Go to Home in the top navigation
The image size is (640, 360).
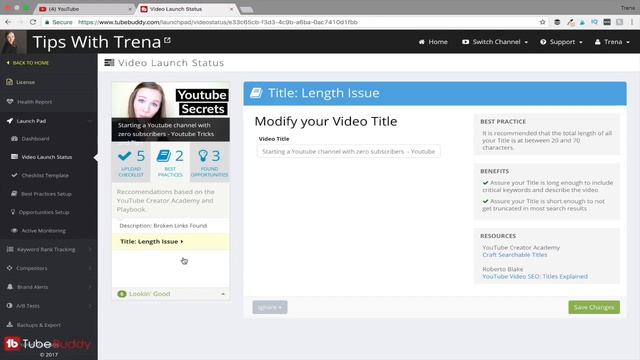point(433,42)
